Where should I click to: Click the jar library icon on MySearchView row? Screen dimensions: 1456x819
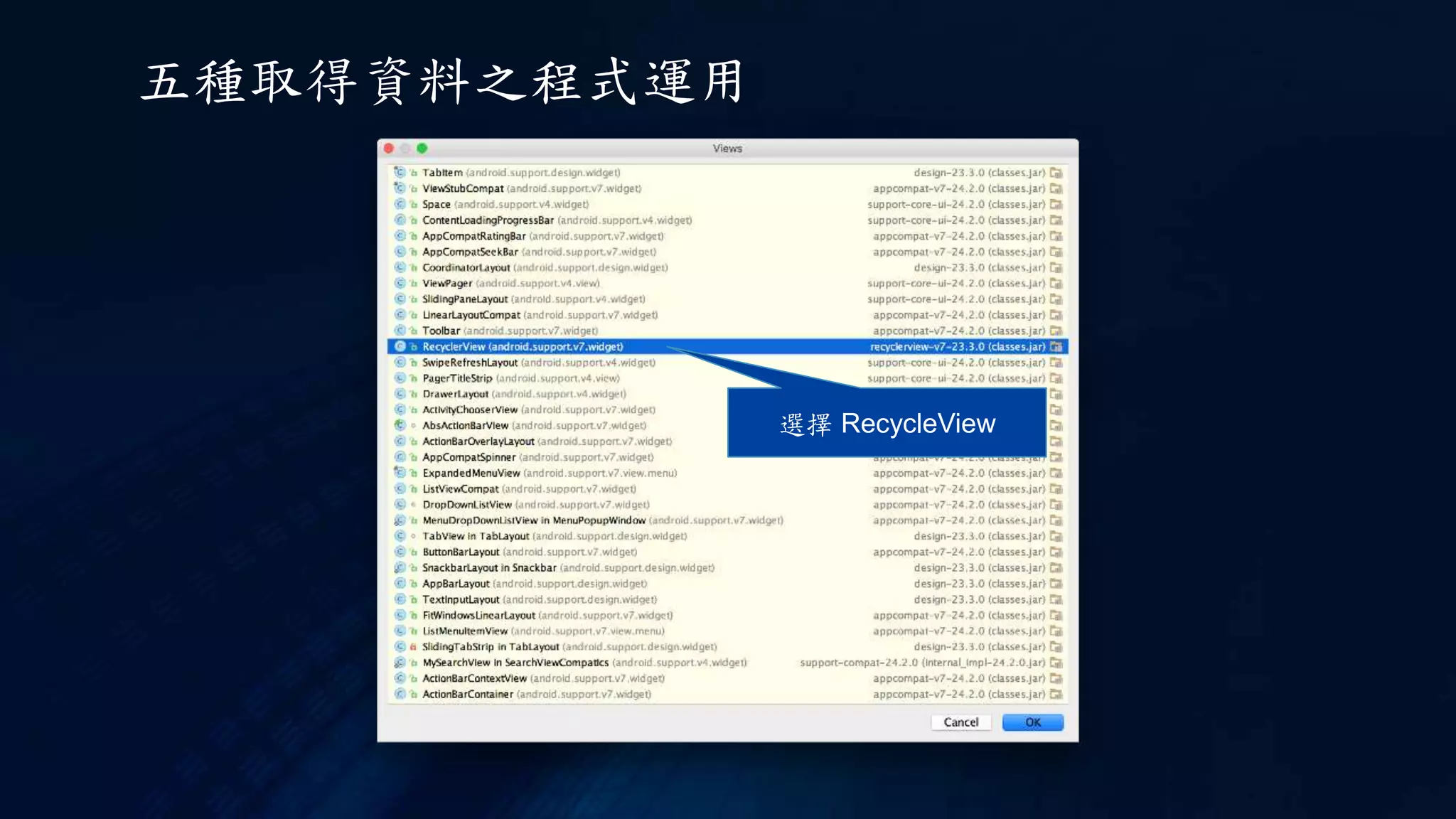(1056, 663)
